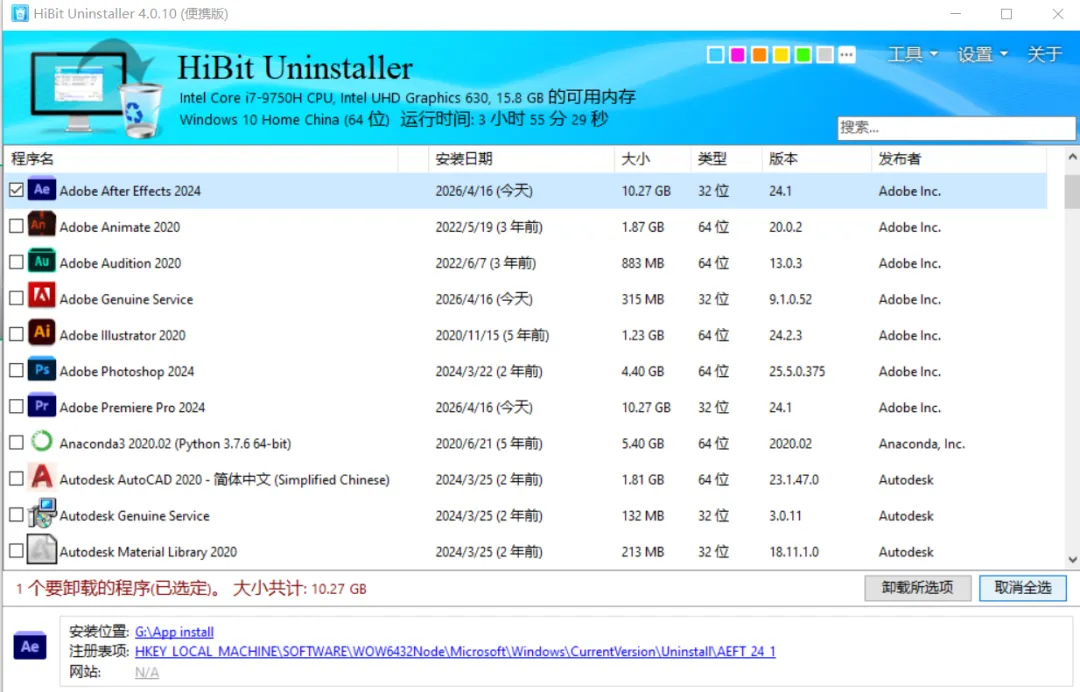The width and height of the screenshot is (1080, 692).
Task: Click the HiBit Uninstaller title bar icon
Action: pos(20,13)
